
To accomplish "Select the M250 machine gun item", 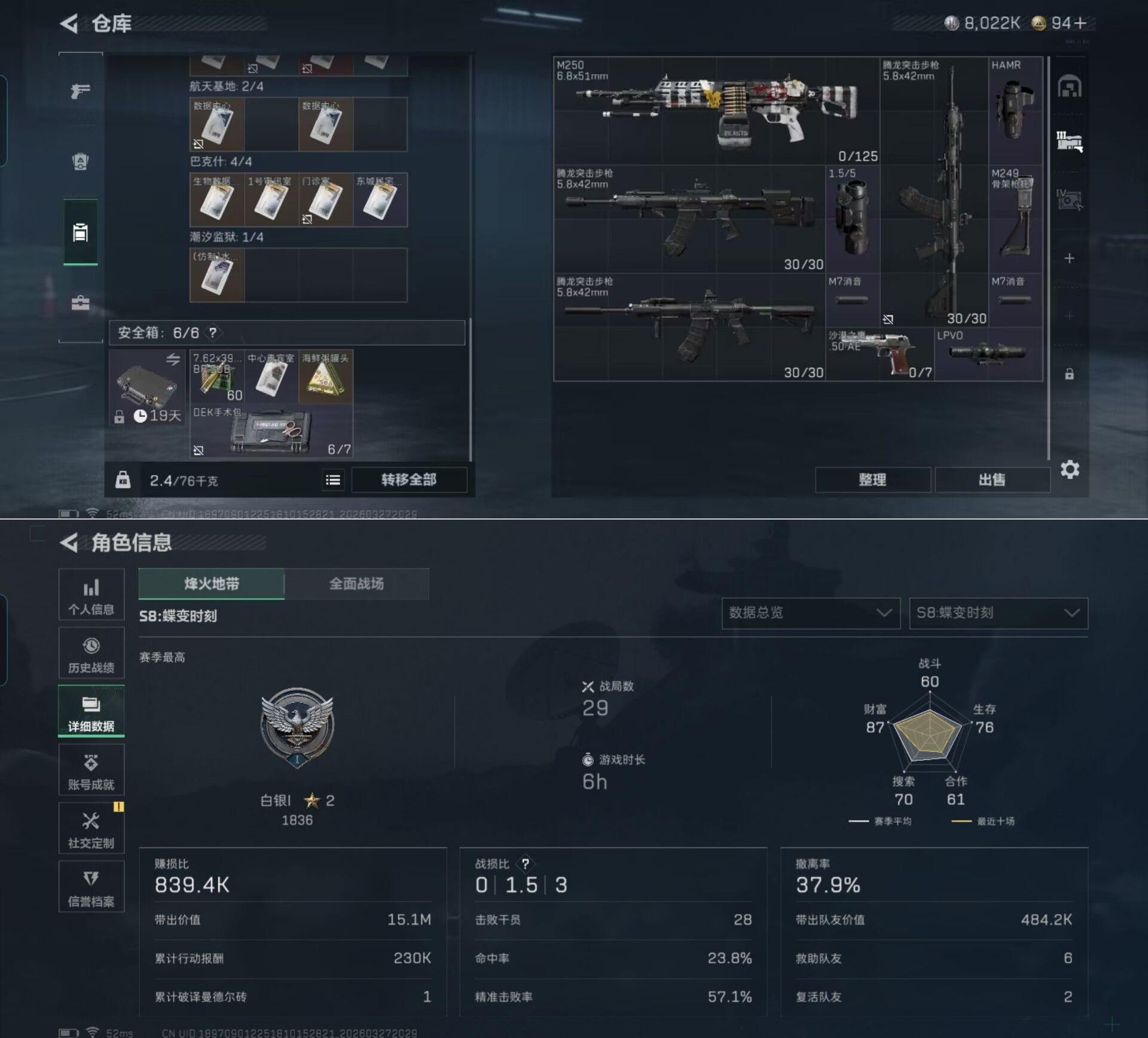I will (716, 111).
